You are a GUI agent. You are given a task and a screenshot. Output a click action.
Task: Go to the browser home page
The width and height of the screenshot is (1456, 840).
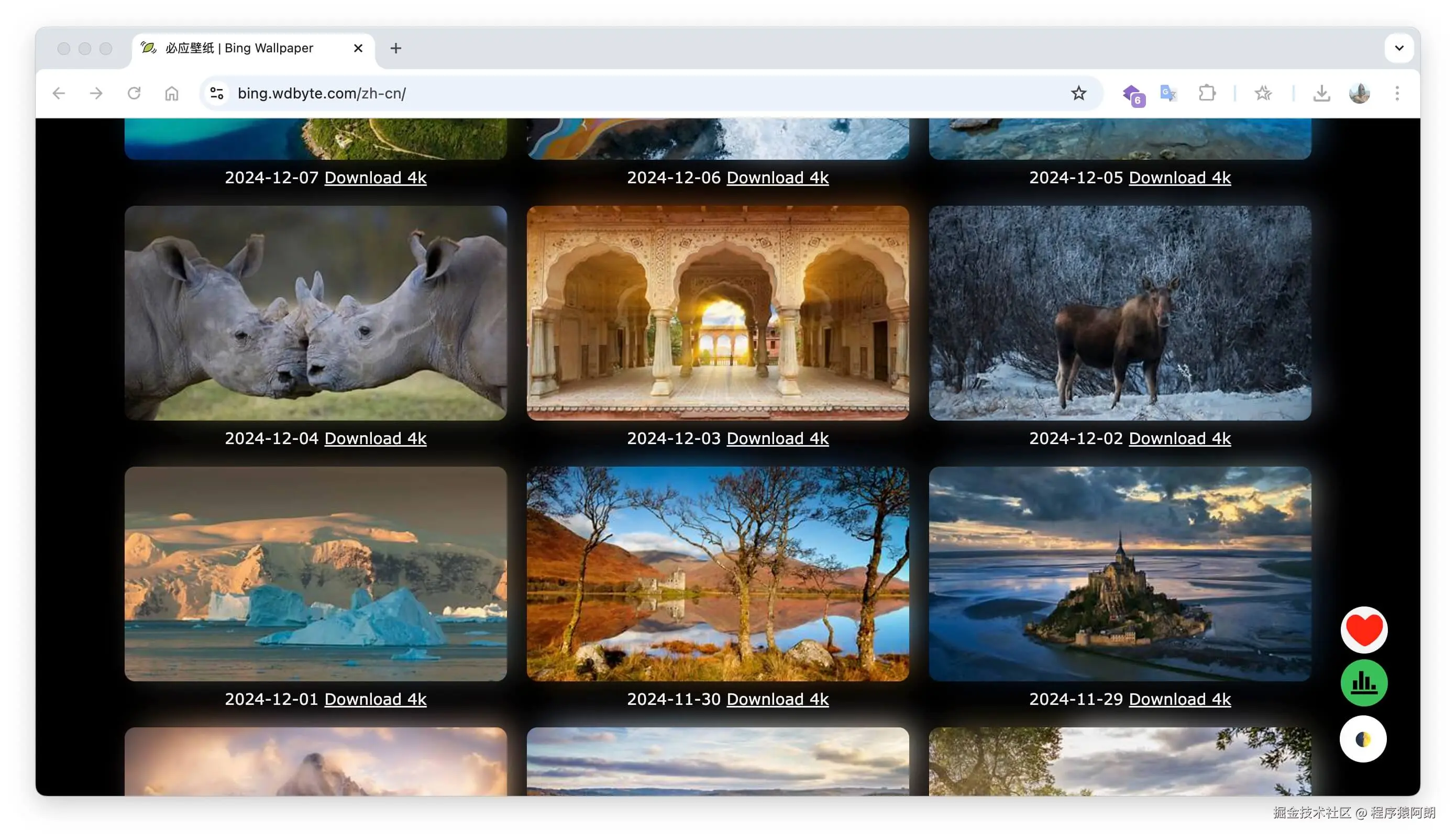click(171, 93)
